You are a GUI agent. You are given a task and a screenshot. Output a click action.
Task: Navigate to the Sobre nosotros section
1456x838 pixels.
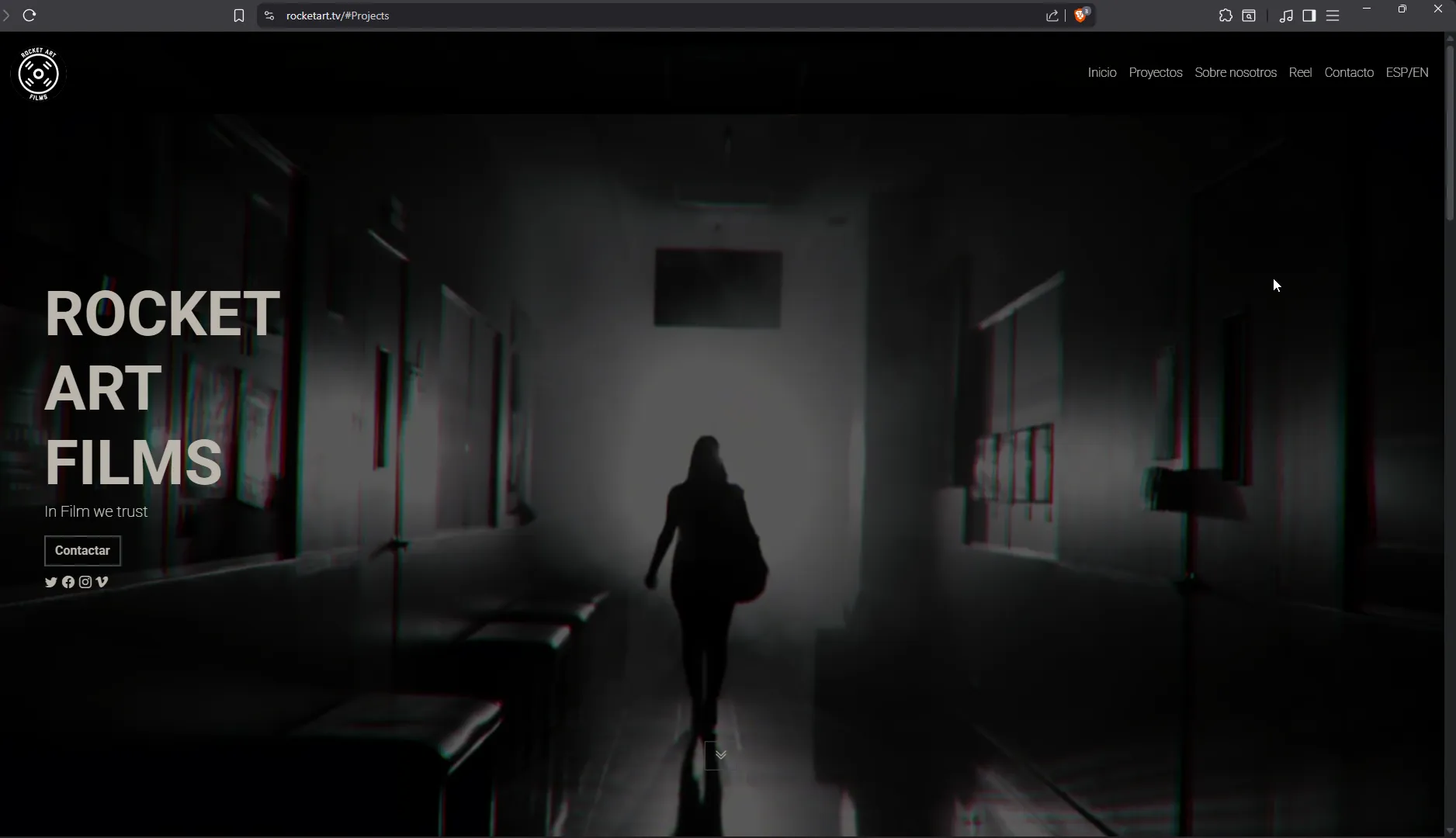coord(1236,72)
